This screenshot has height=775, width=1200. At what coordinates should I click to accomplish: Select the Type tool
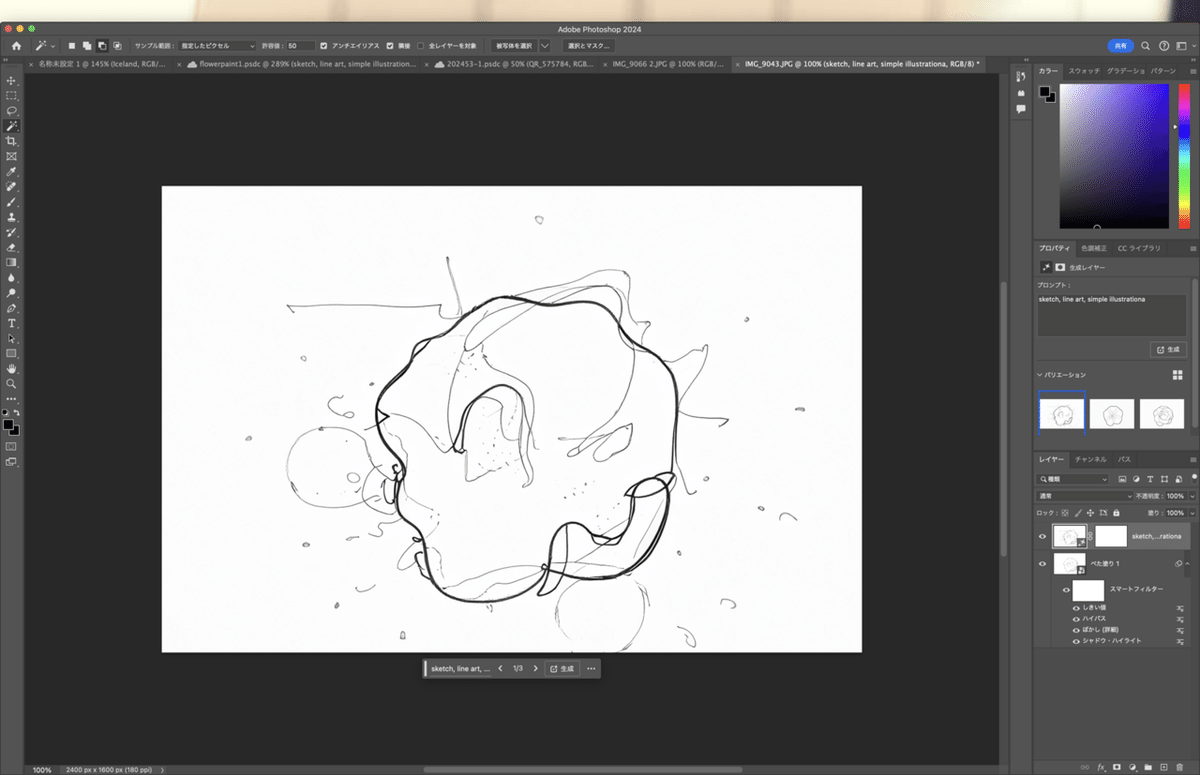coord(12,323)
